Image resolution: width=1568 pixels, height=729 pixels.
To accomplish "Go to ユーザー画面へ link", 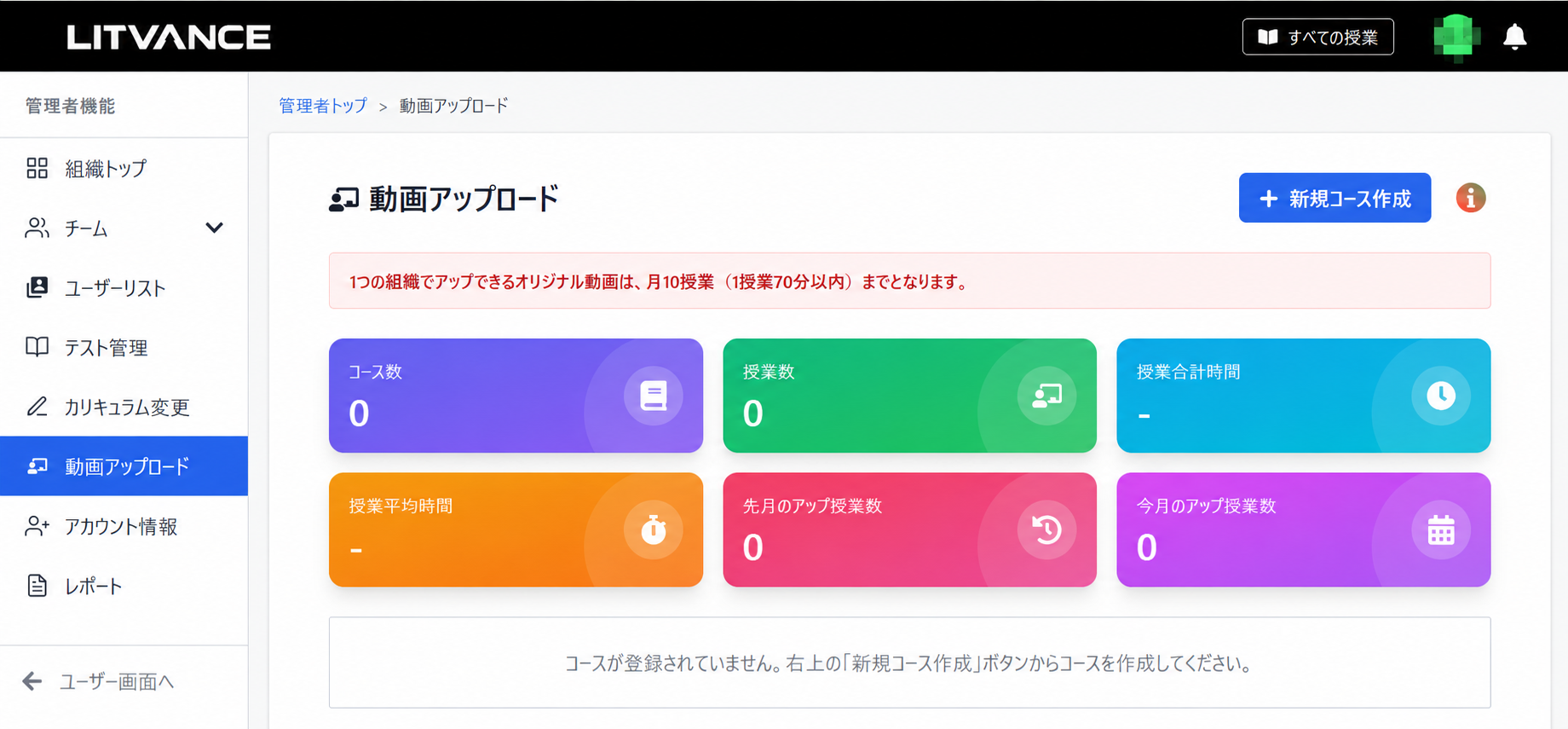I will click(117, 681).
